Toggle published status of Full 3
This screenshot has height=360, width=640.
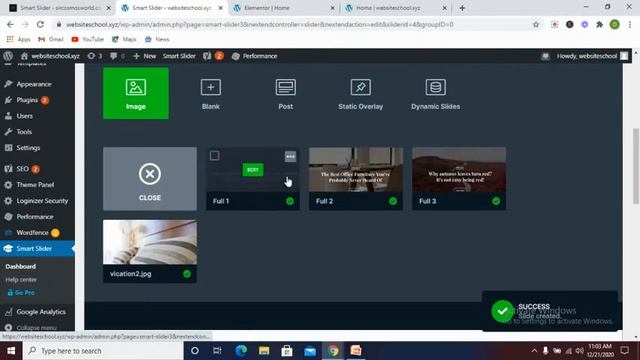[x=496, y=201]
